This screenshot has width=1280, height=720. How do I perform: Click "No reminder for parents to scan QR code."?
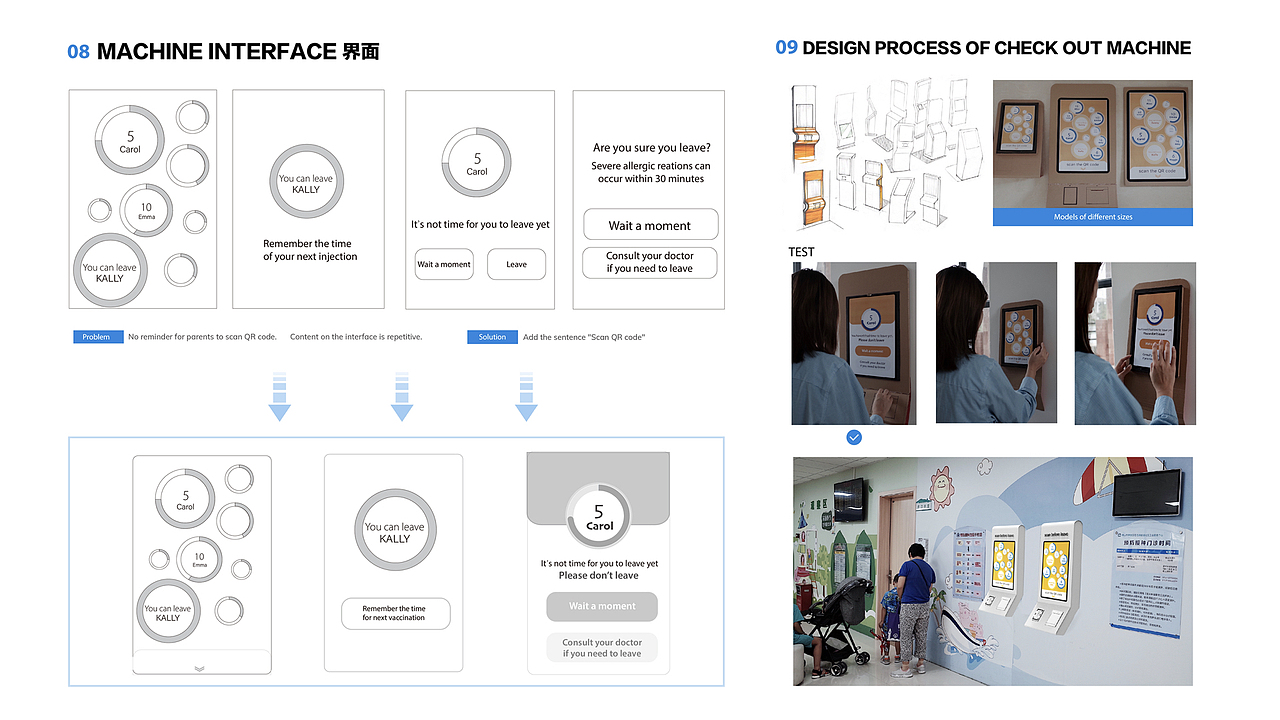pyautogui.click(x=202, y=337)
